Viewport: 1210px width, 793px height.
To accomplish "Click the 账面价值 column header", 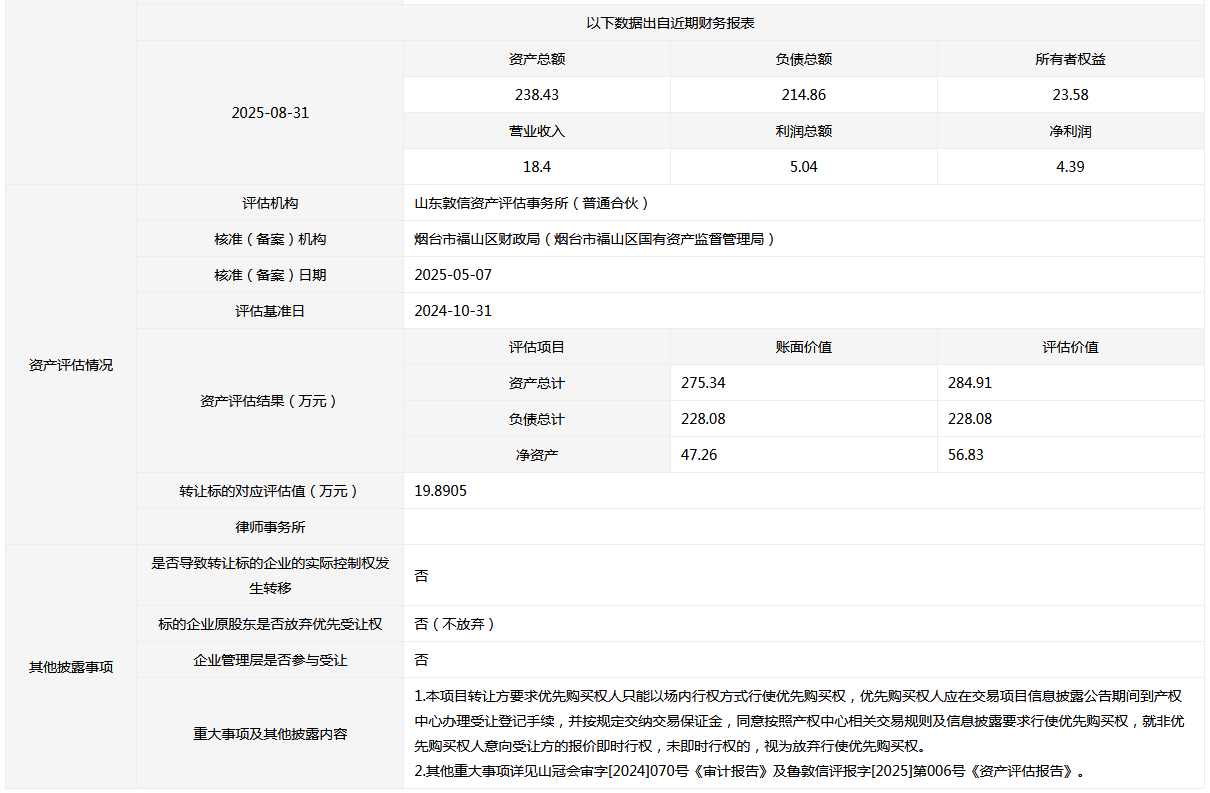I will [x=803, y=347].
